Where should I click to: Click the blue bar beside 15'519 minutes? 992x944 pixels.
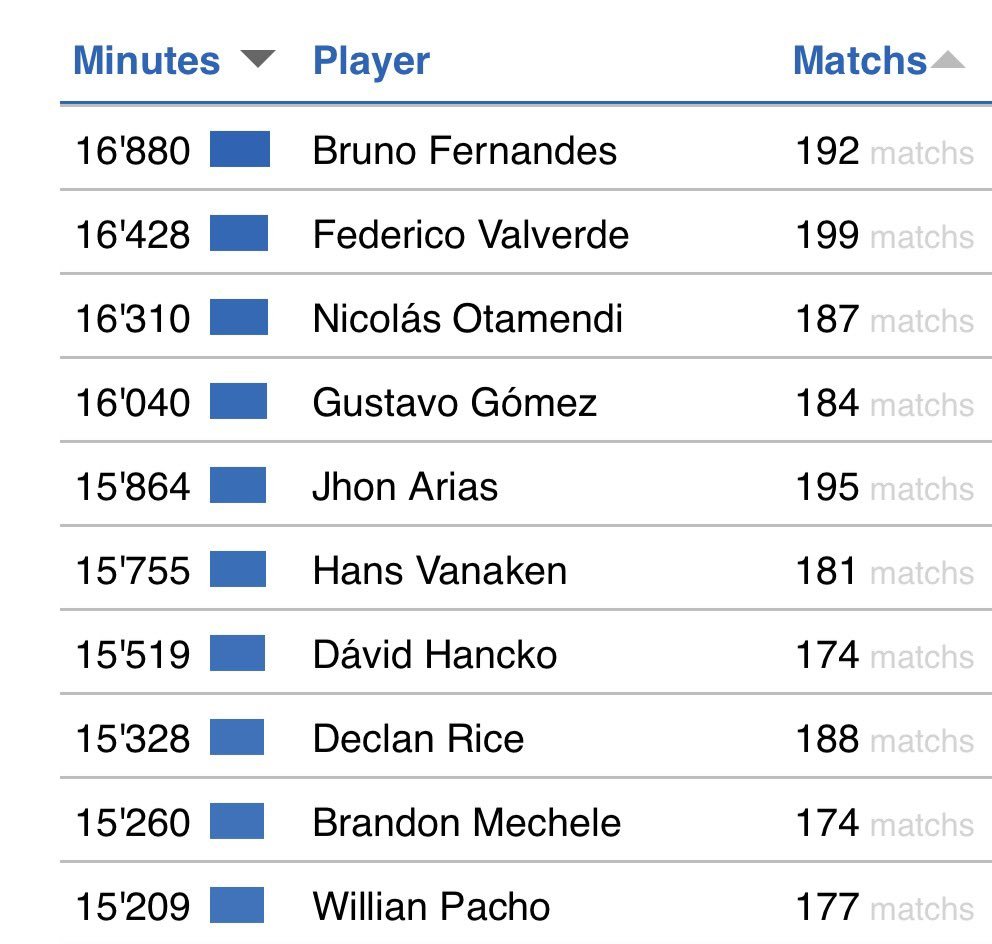tap(237, 654)
